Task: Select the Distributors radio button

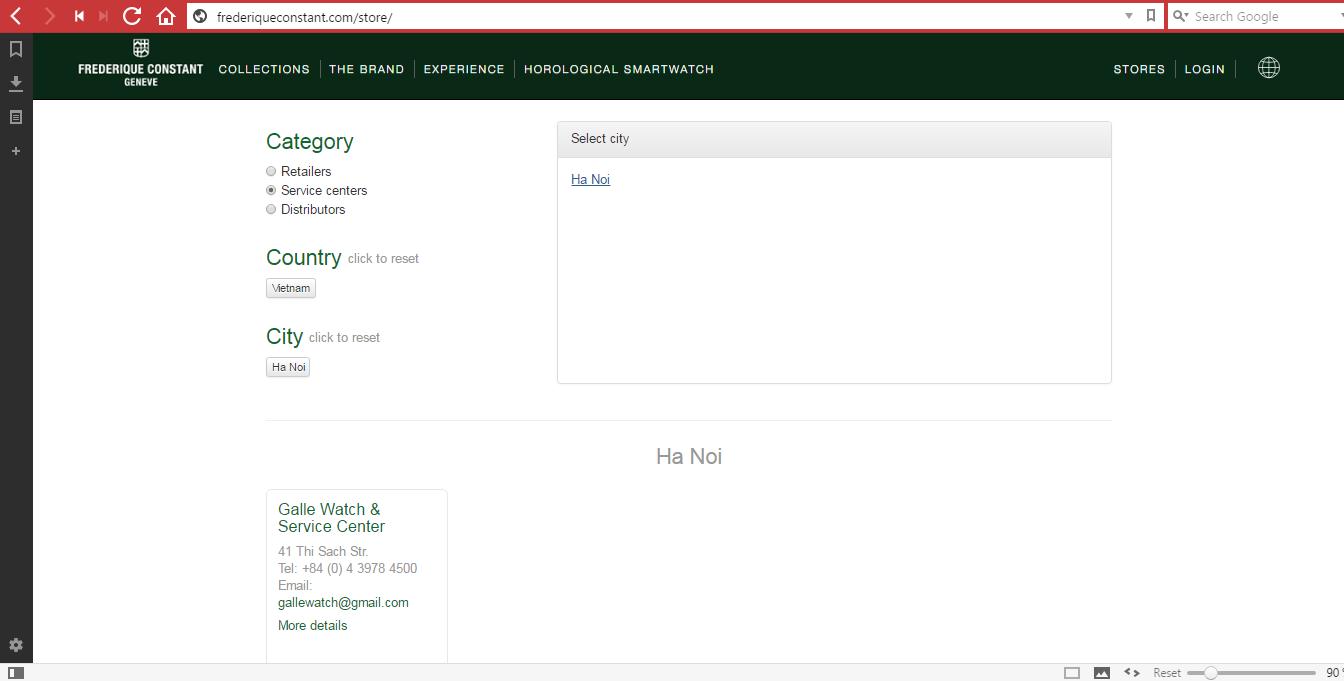Action: [x=271, y=209]
